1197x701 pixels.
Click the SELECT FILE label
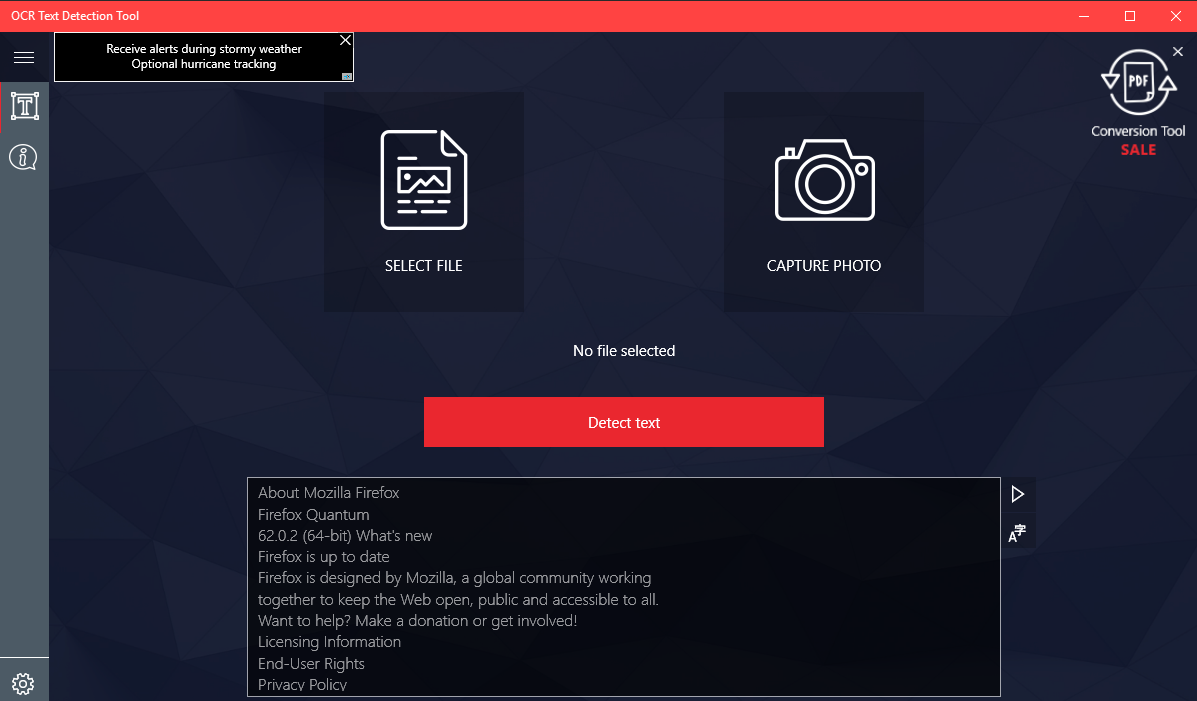point(424,266)
